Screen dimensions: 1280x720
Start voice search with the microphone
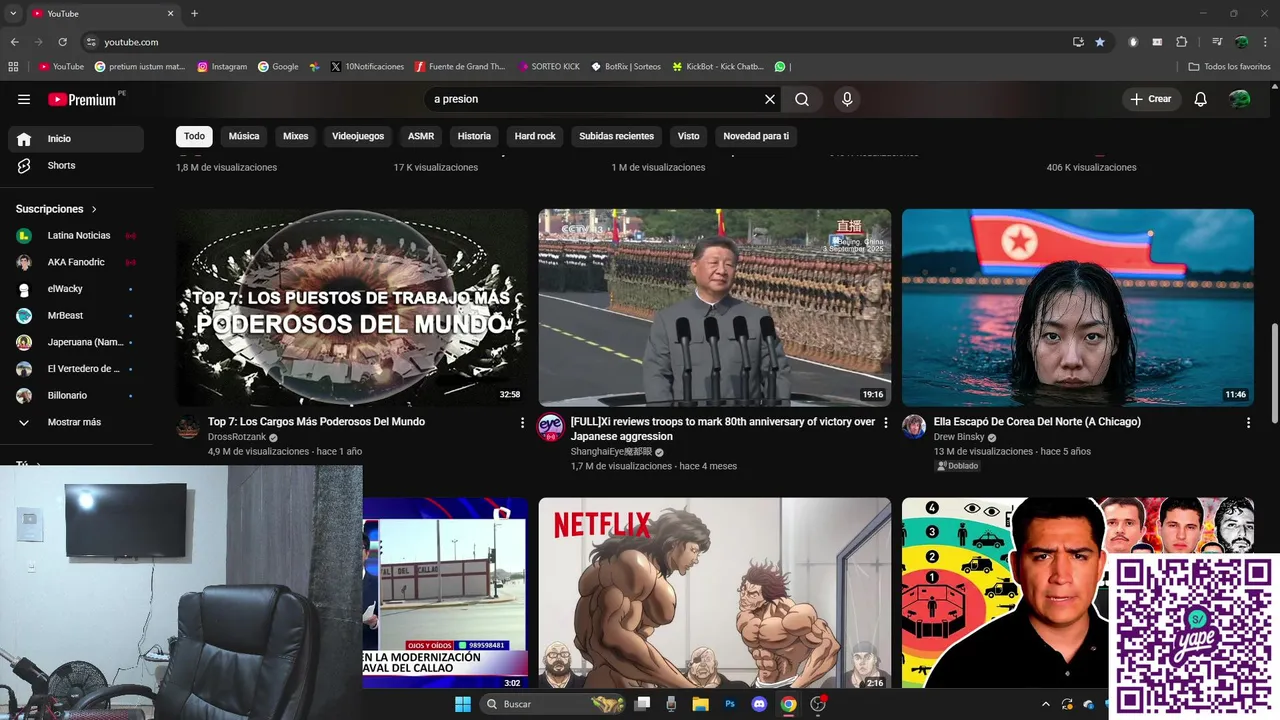coord(847,99)
